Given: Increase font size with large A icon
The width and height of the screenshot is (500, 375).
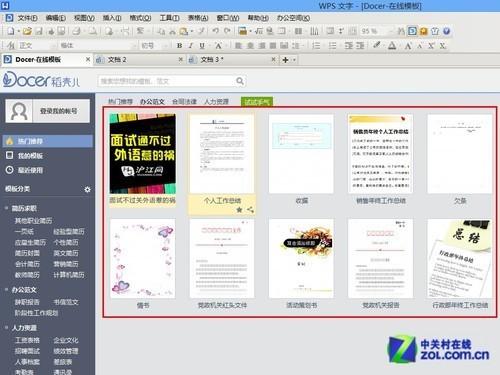Looking at the screenshot, I should (408, 46).
